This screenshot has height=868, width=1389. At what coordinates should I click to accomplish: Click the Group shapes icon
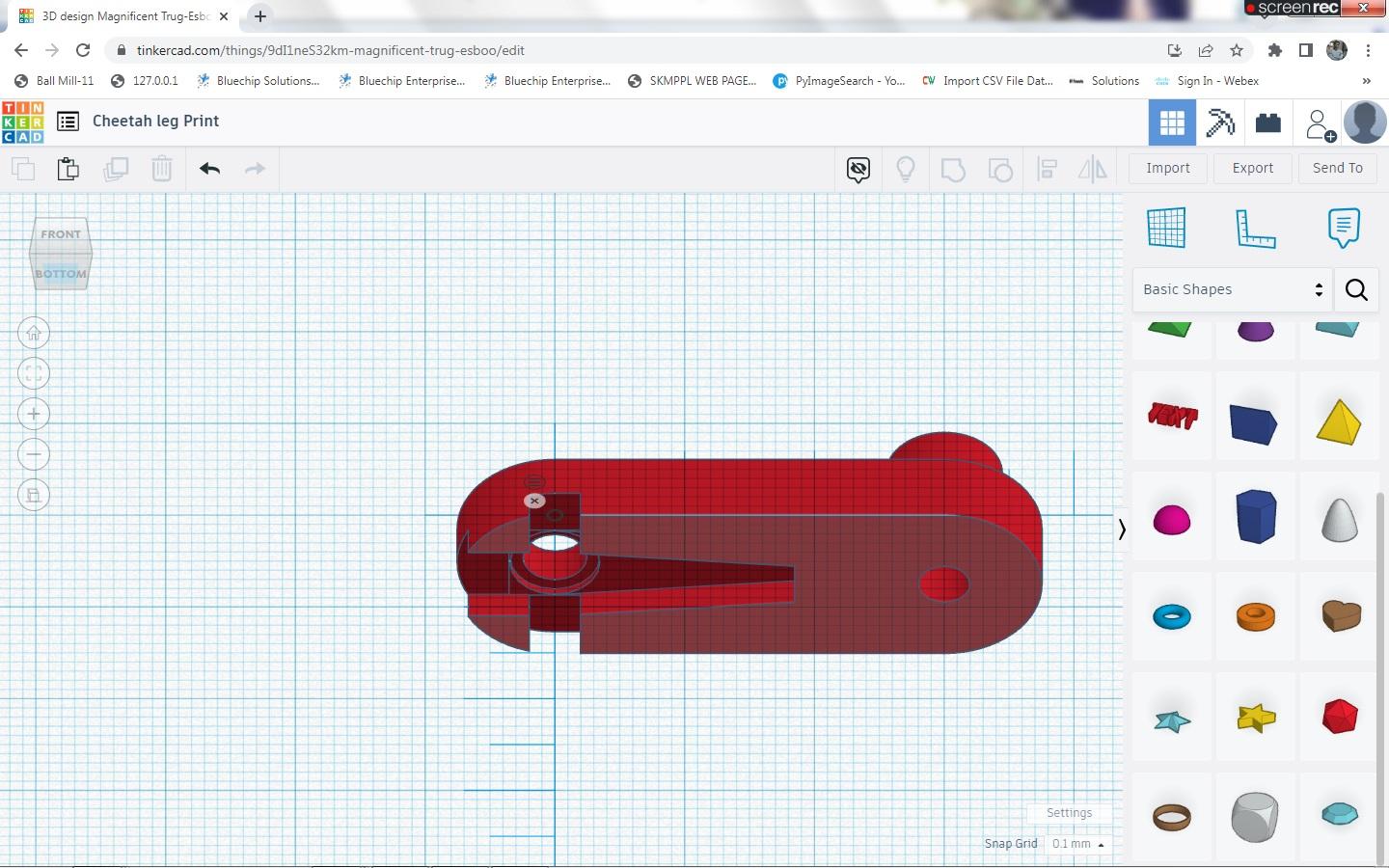pos(953,170)
